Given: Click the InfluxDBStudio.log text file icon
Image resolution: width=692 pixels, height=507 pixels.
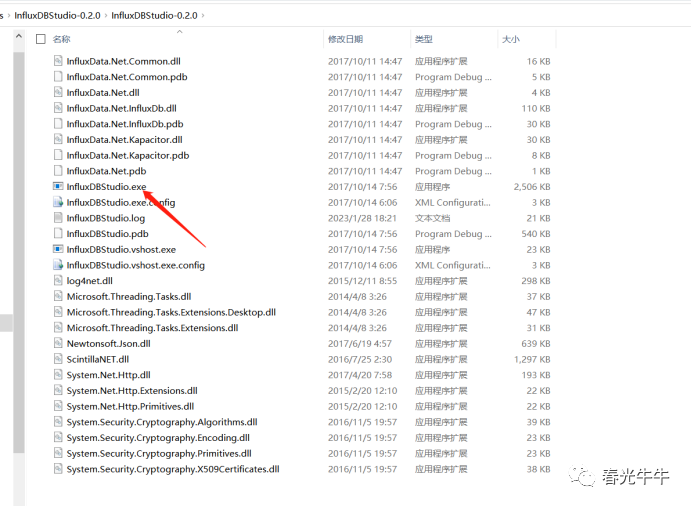Looking at the screenshot, I should tap(58, 218).
